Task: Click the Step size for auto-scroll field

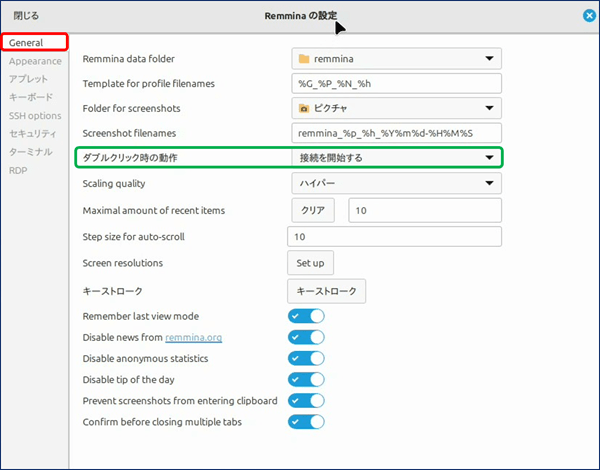Action: click(x=394, y=237)
